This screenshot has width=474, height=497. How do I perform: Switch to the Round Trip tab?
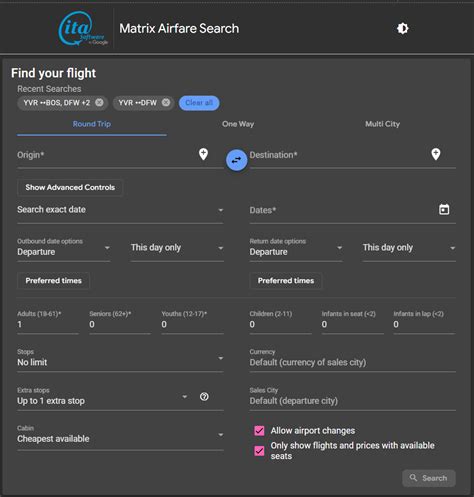point(92,124)
